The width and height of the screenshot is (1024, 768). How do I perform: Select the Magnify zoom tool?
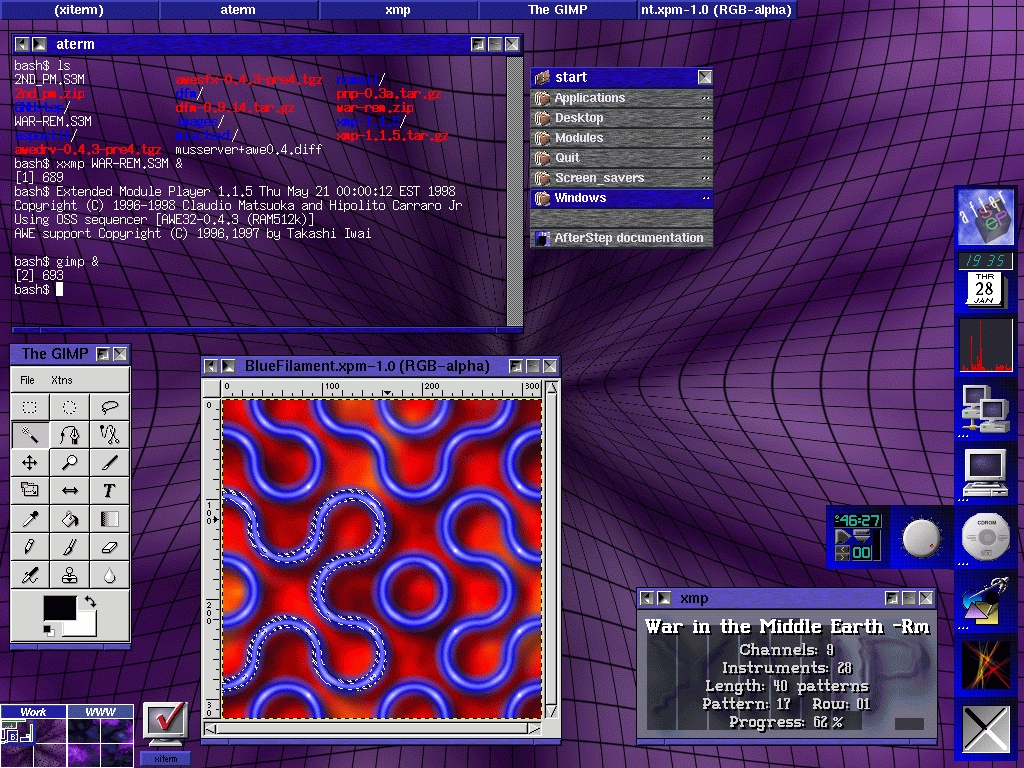pyautogui.click(x=70, y=463)
